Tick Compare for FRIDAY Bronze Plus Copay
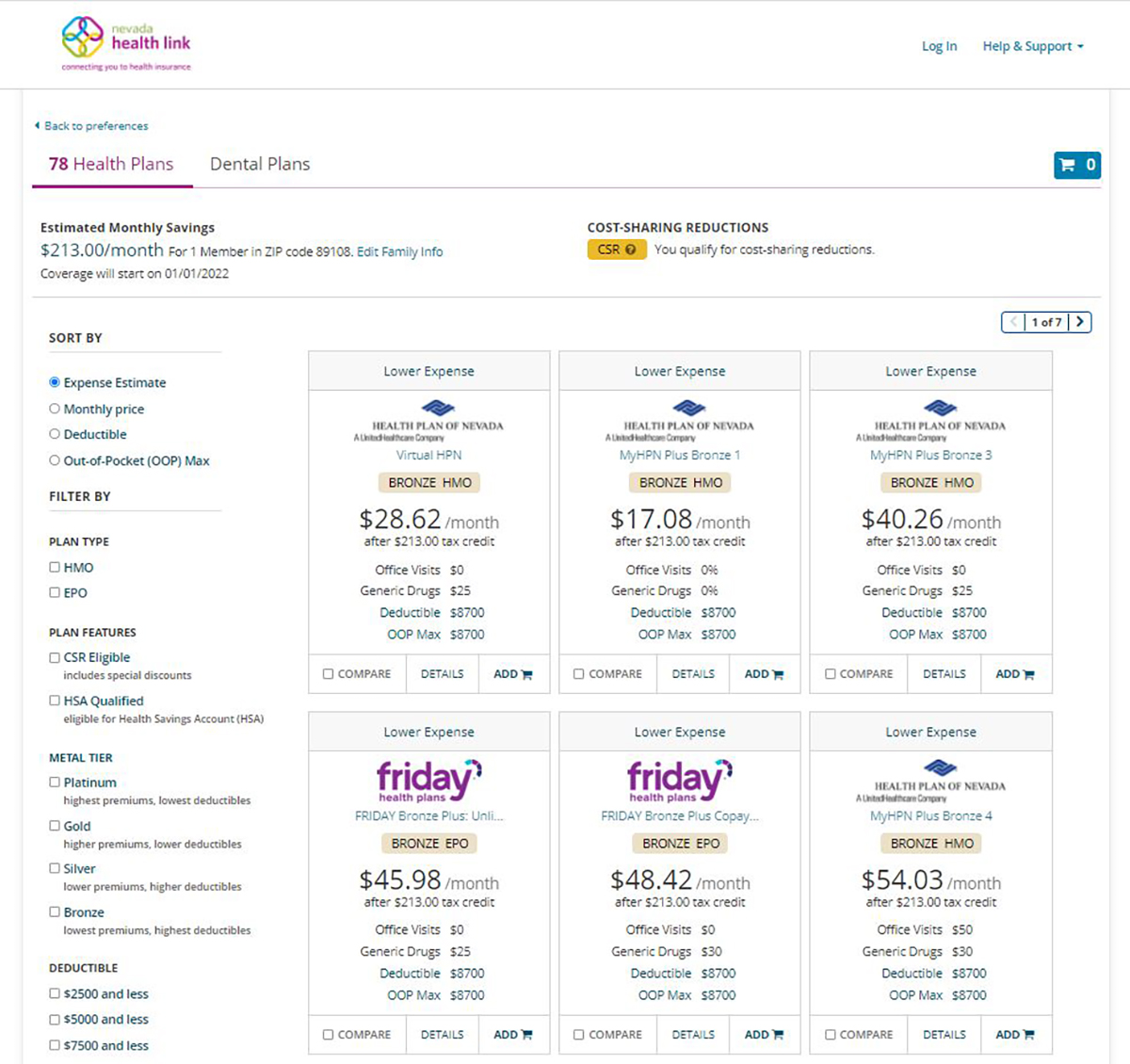The width and height of the screenshot is (1130, 1064). tap(579, 1035)
